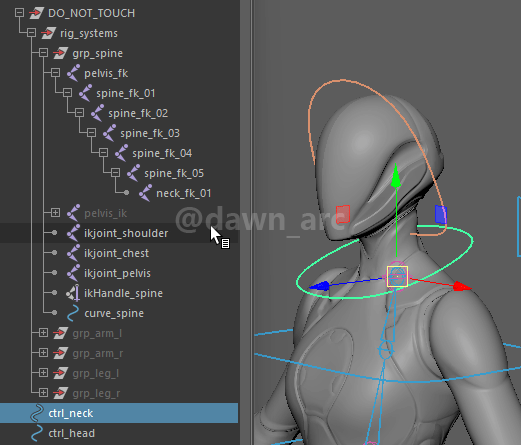The image size is (521, 445).
Task: Select the ikHandle_spine label
Action: click(x=123, y=293)
